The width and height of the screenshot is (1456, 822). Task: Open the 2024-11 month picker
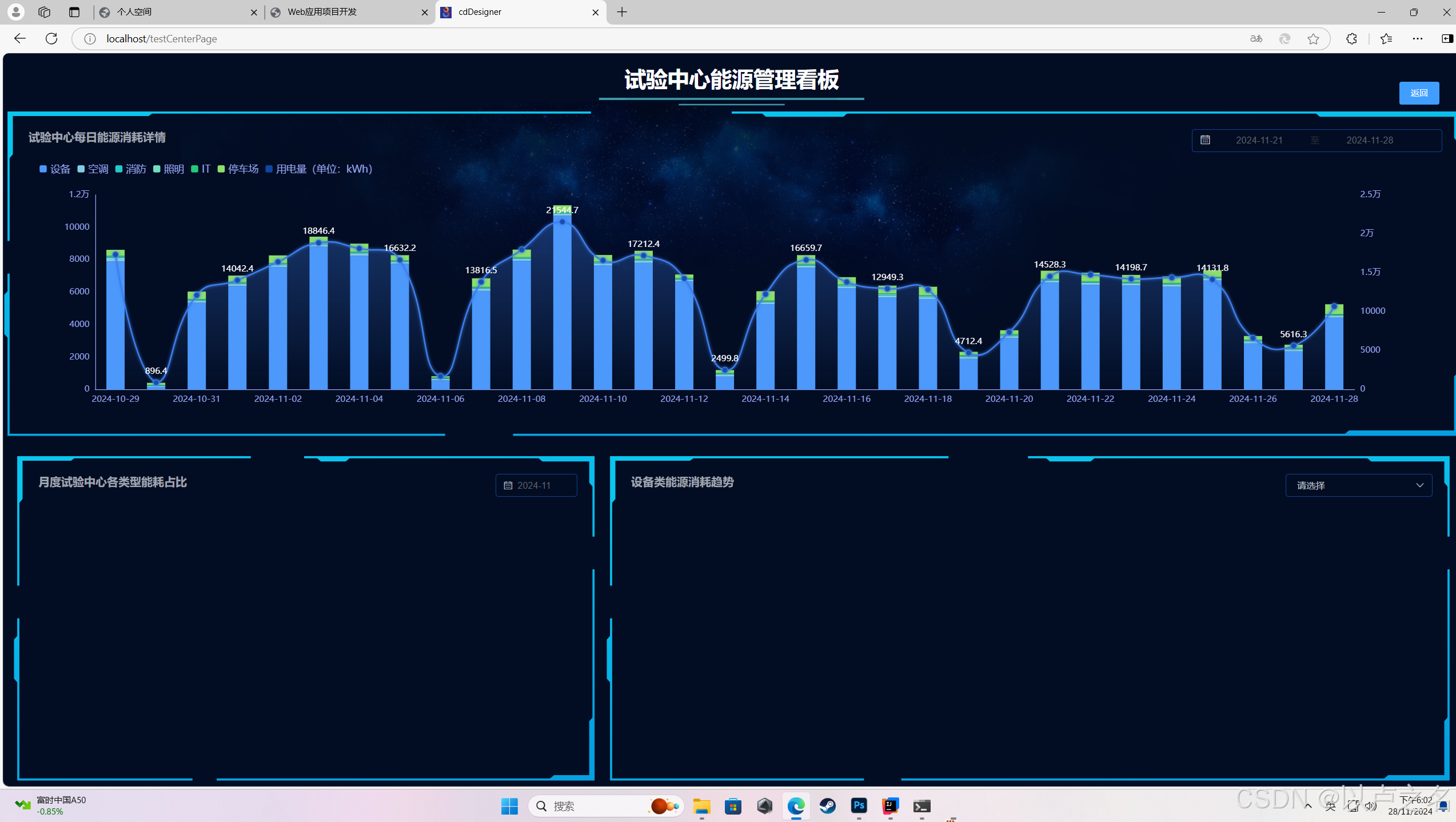pos(536,485)
